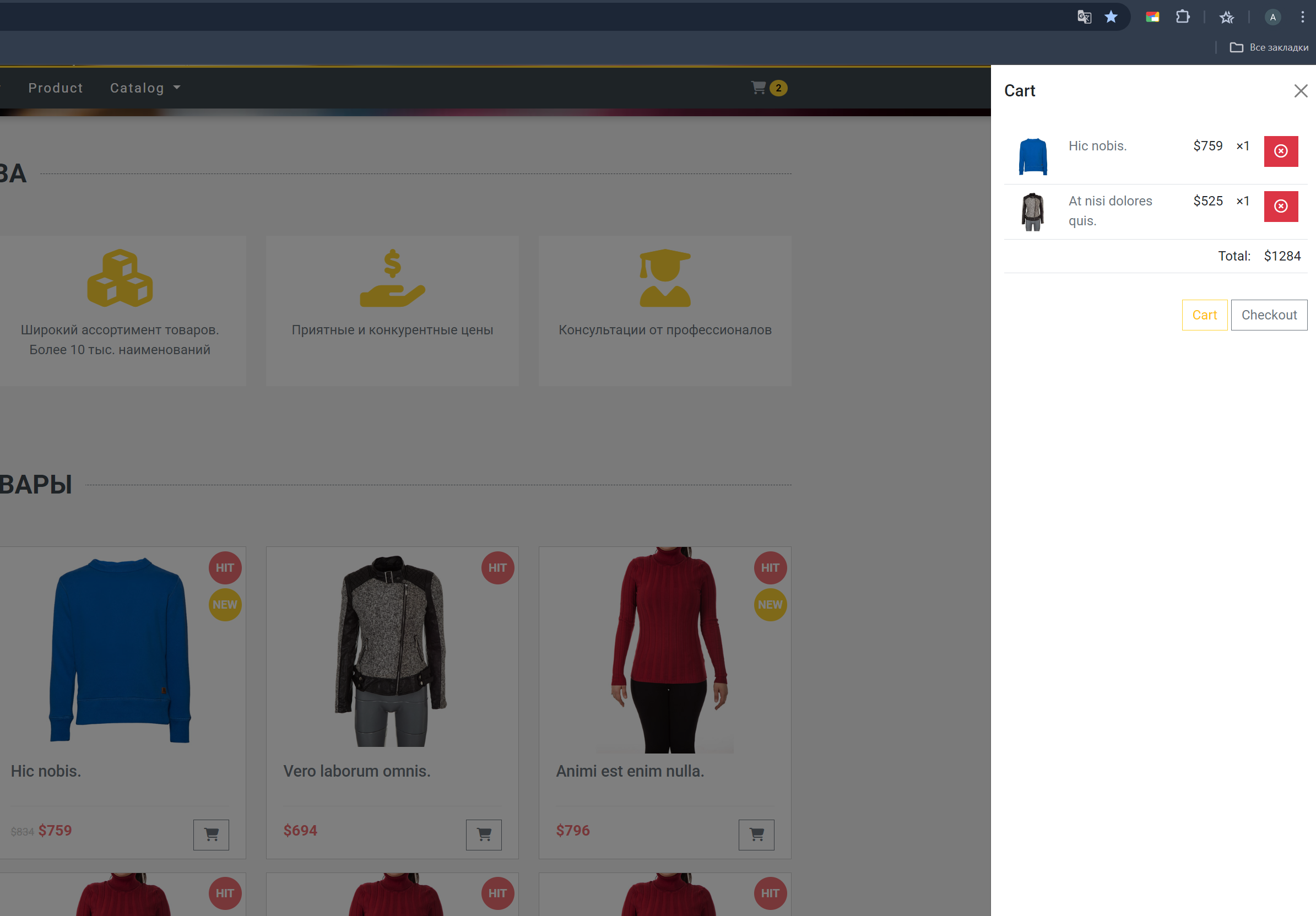
Task: Open browser extensions puzzle icon
Action: coord(1183,17)
